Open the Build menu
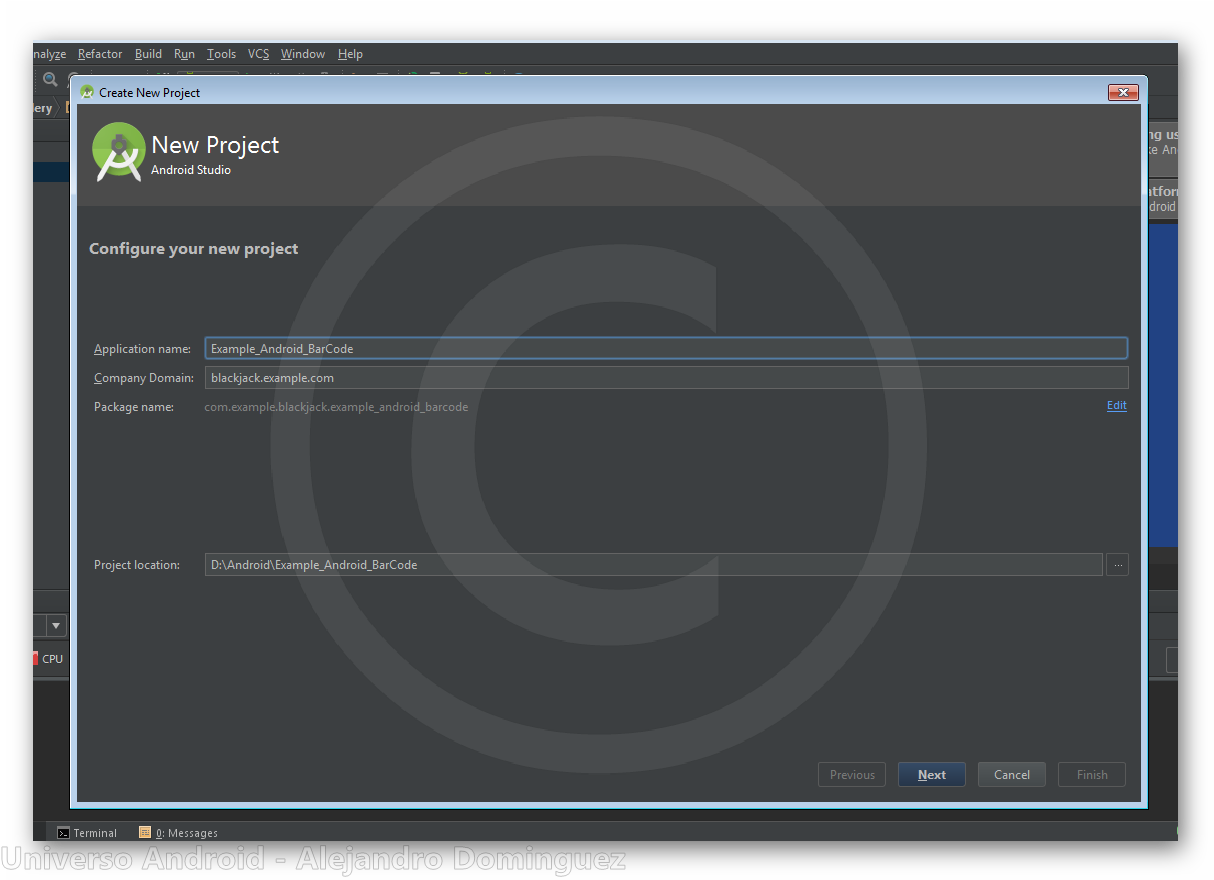Screen dimensions: 1214x880 (148, 54)
